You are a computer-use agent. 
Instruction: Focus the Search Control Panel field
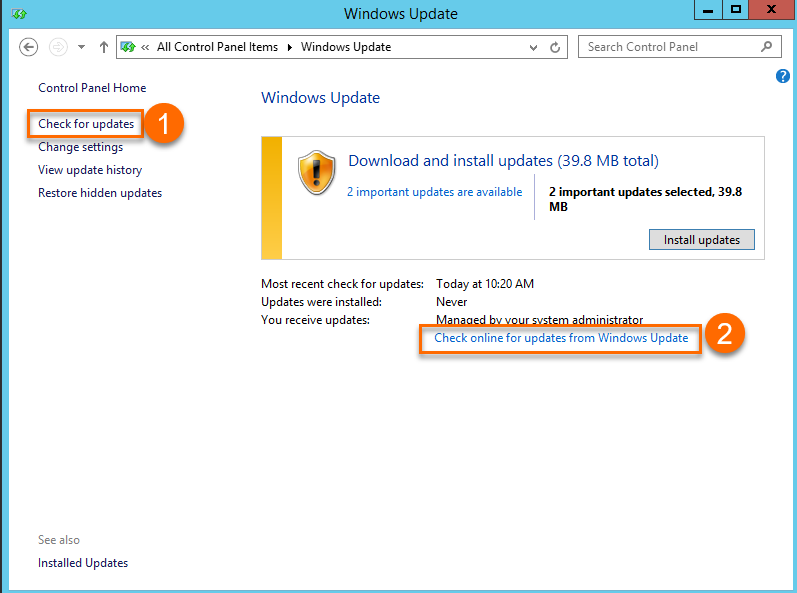tap(680, 47)
